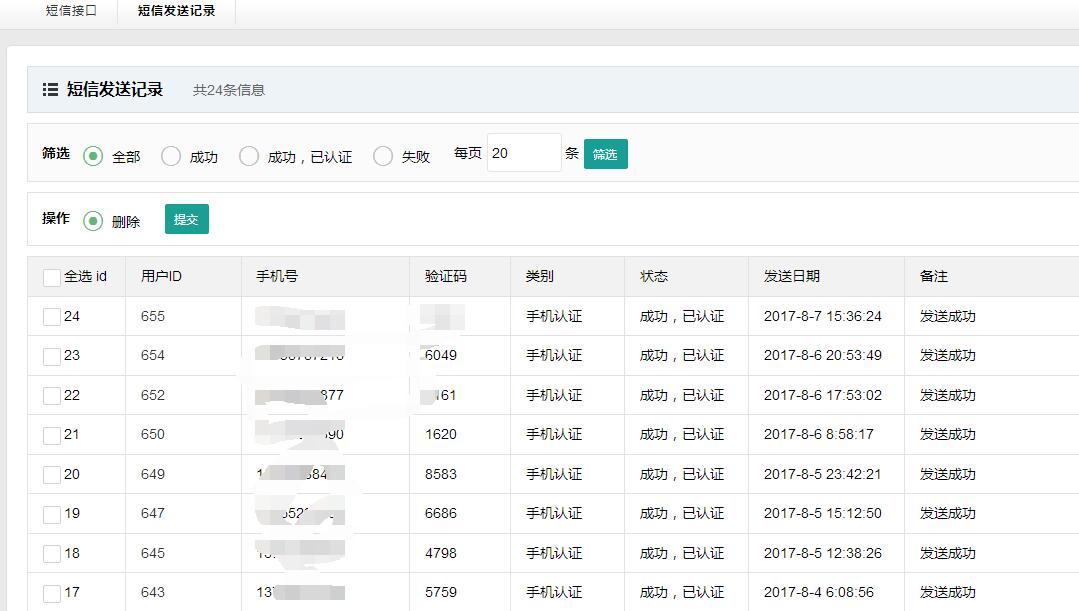Tick the 全选 select-all checkbox
This screenshot has width=1079, height=611.
tap(52, 278)
